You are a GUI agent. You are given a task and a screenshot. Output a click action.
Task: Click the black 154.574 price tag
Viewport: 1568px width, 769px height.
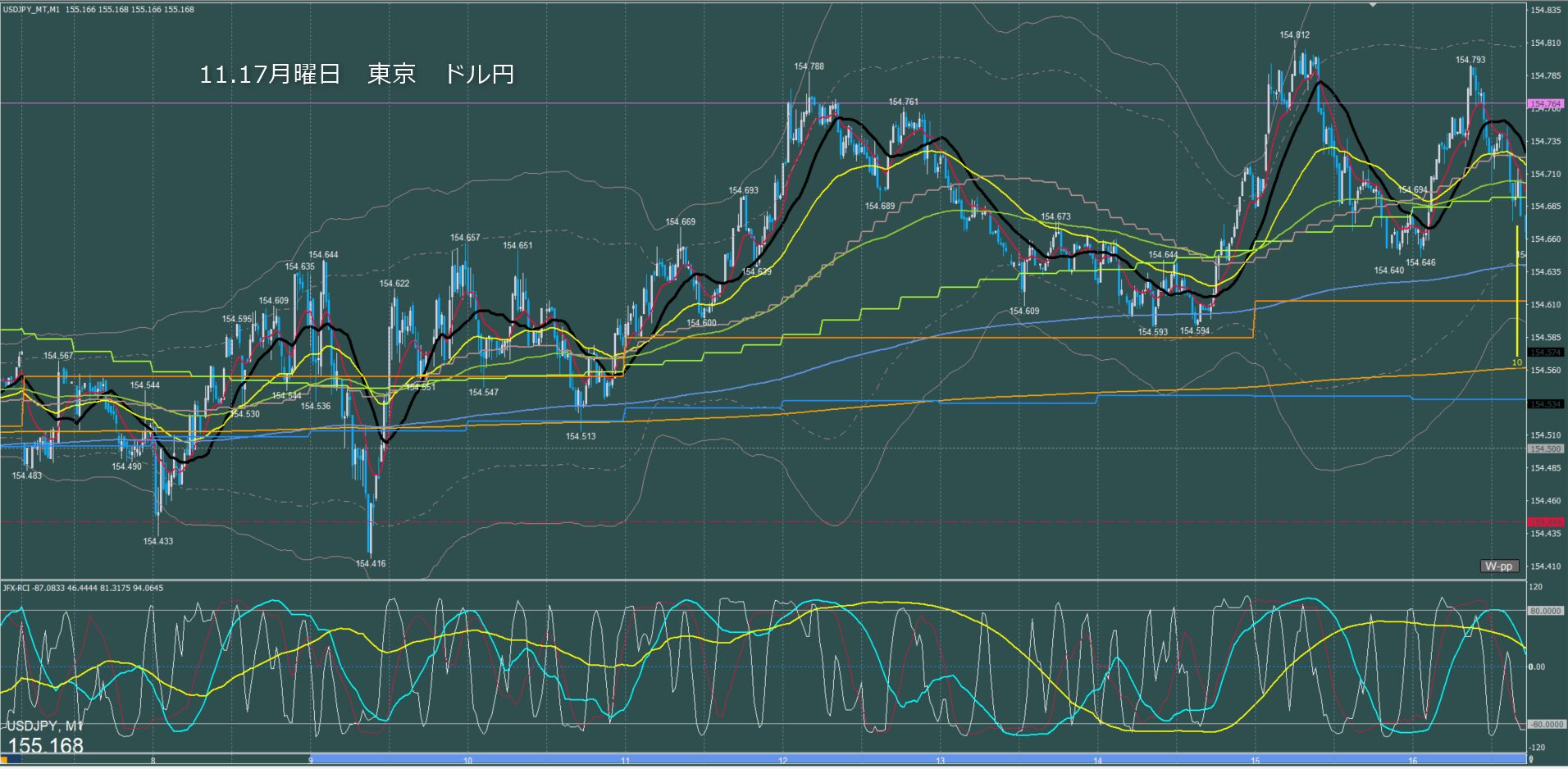[x=1546, y=353]
